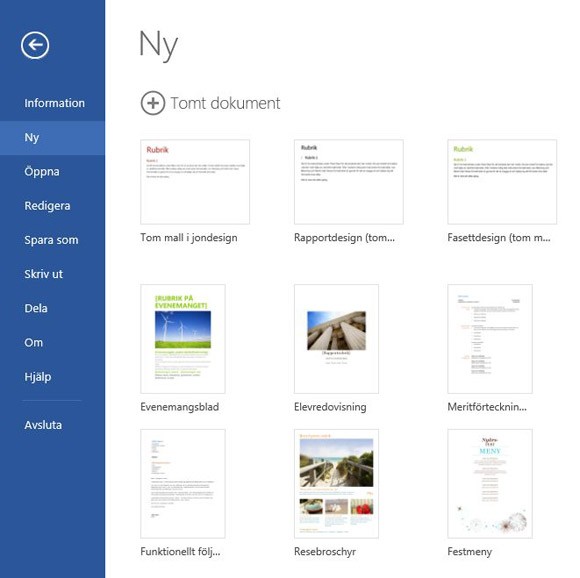580x578 pixels.
Task: Click the back arrow circle icon
Action: pos(35,45)
